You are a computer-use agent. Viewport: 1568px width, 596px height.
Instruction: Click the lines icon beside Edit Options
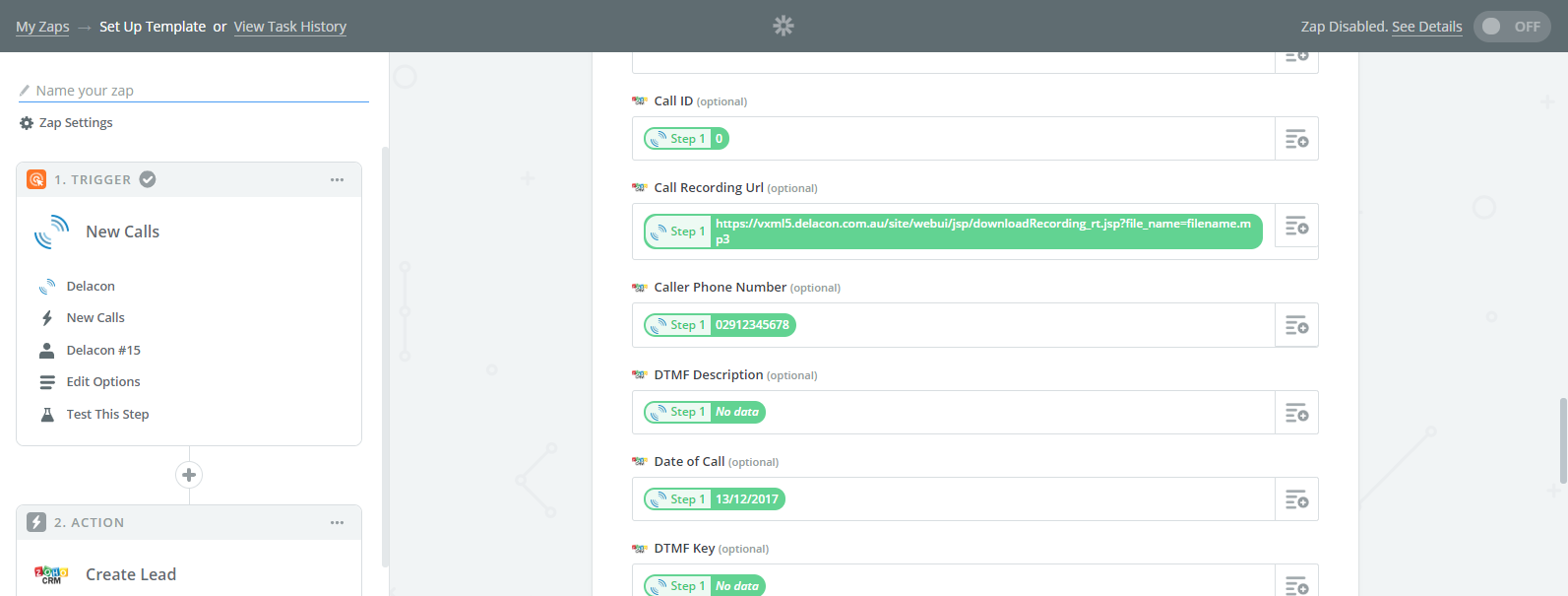[46, 382]
